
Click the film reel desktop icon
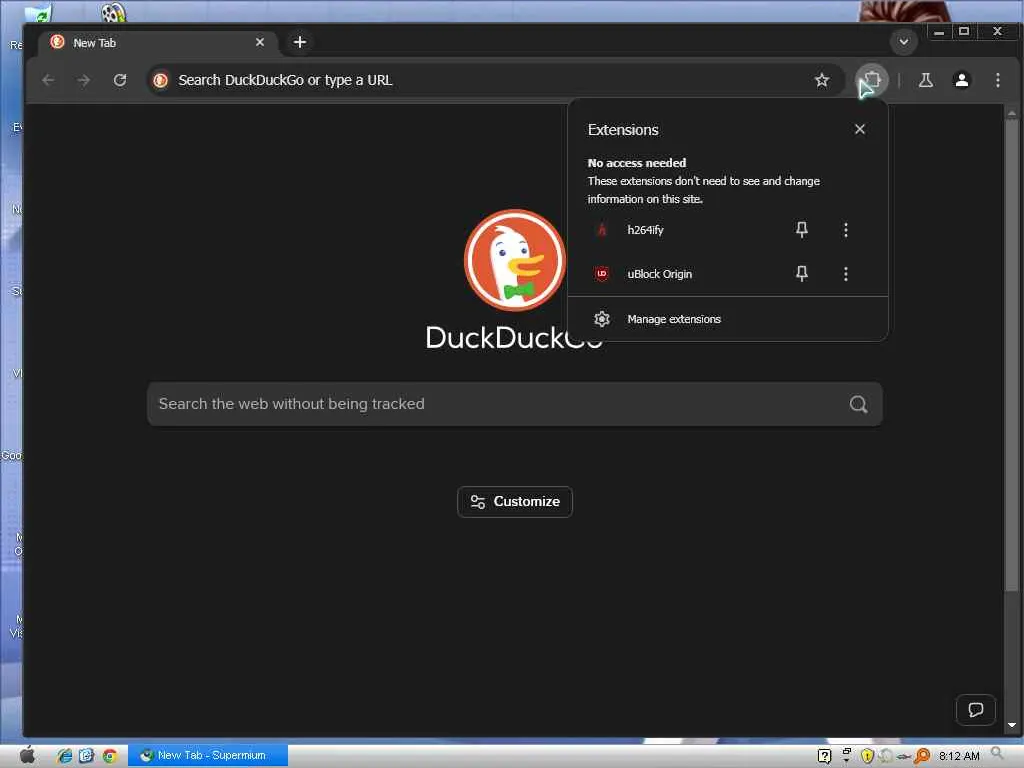click(x=113, y=12)
